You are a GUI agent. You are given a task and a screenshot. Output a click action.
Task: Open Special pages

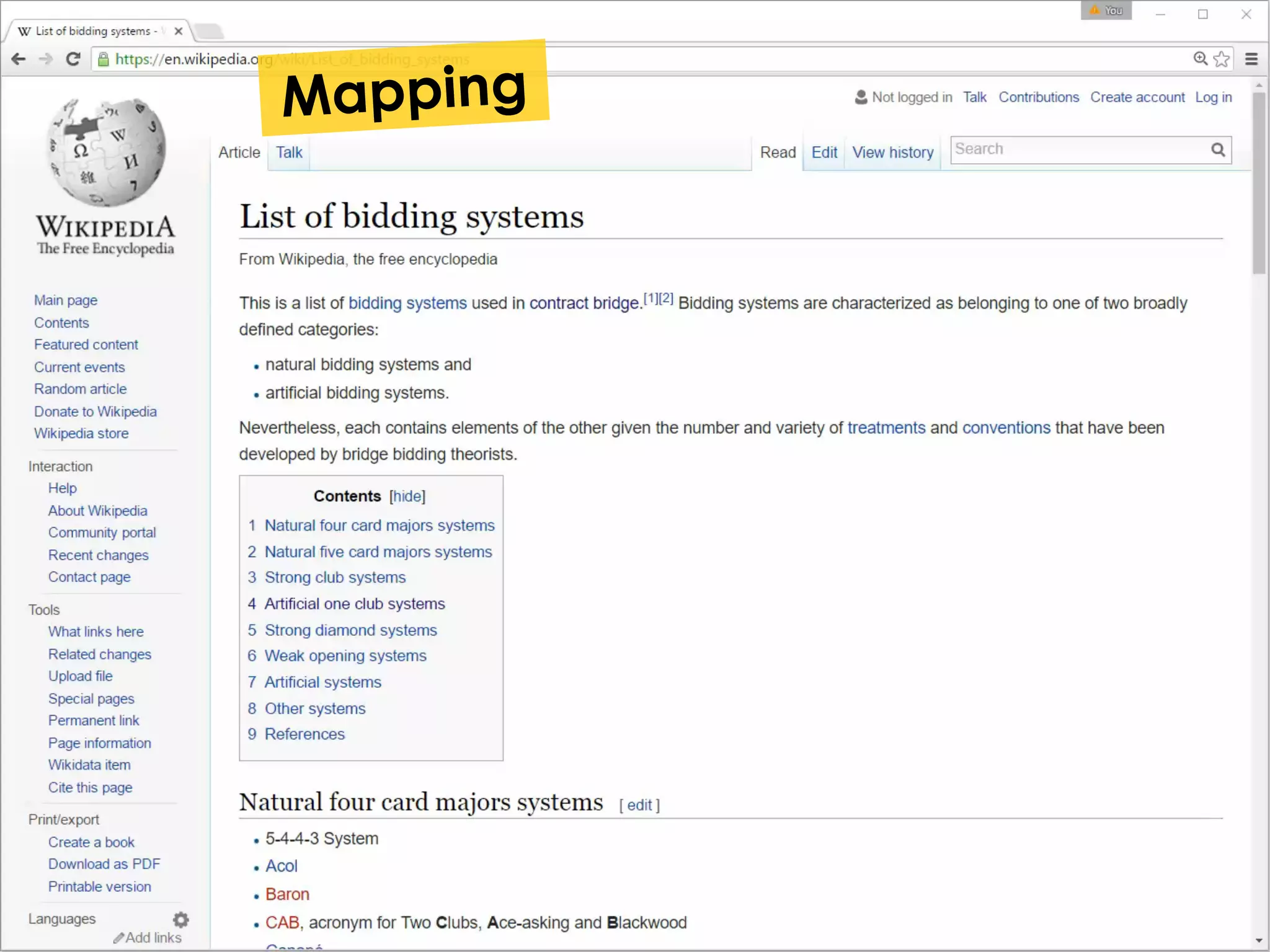(91, 699)
